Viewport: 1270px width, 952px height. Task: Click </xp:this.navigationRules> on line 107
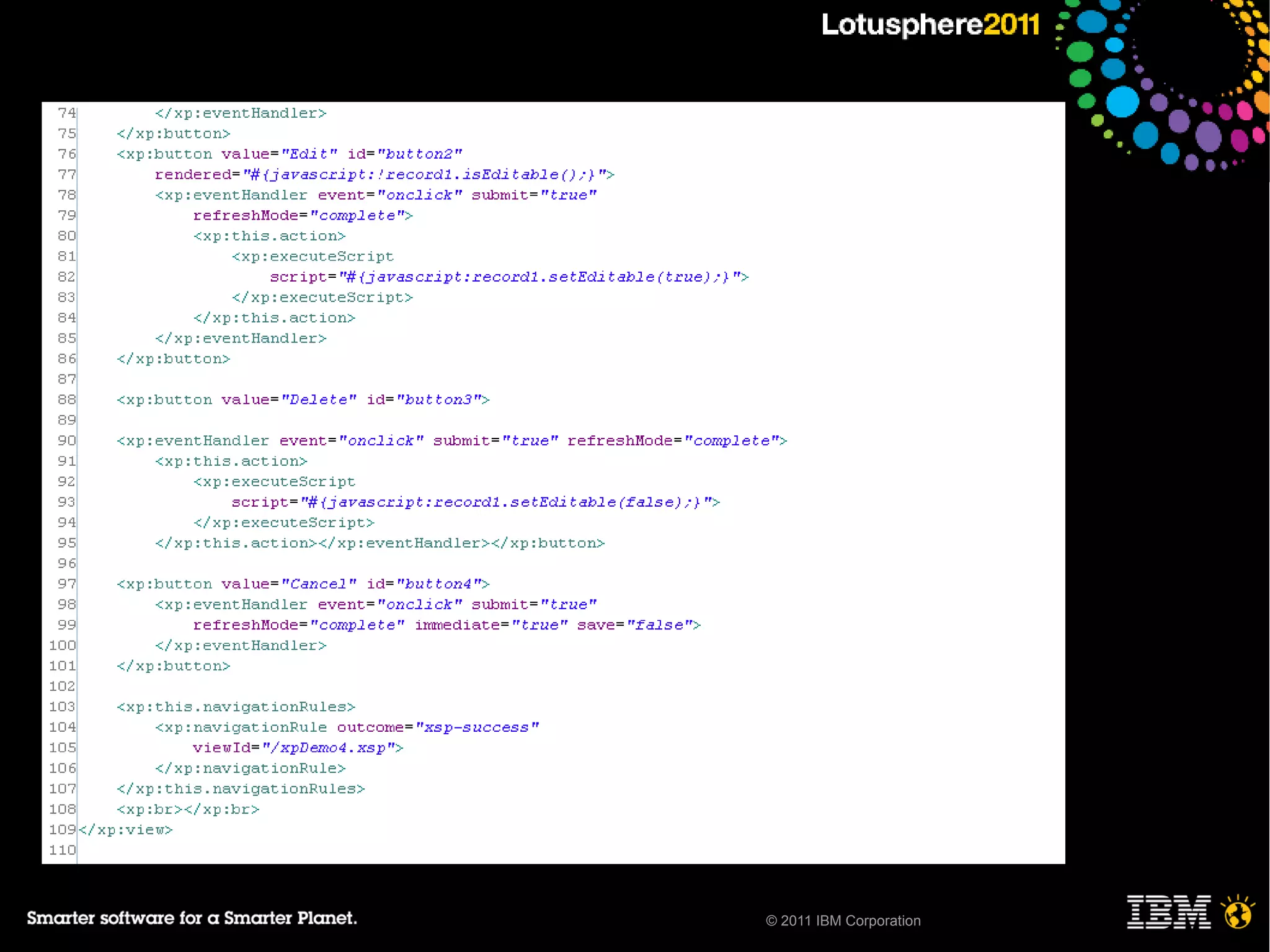point(241,788)
